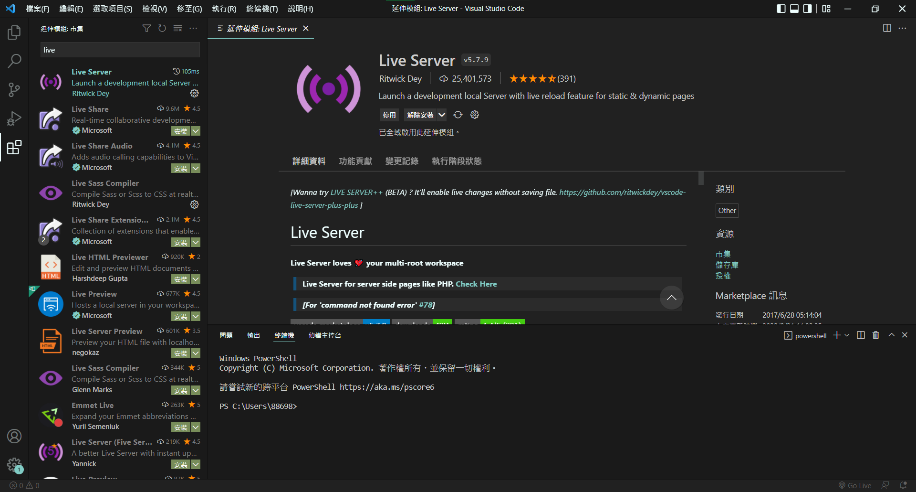The width and height of the screenshot is (916, 492).
Task: Switch to Output tab in panel
Action: (254, 335)
